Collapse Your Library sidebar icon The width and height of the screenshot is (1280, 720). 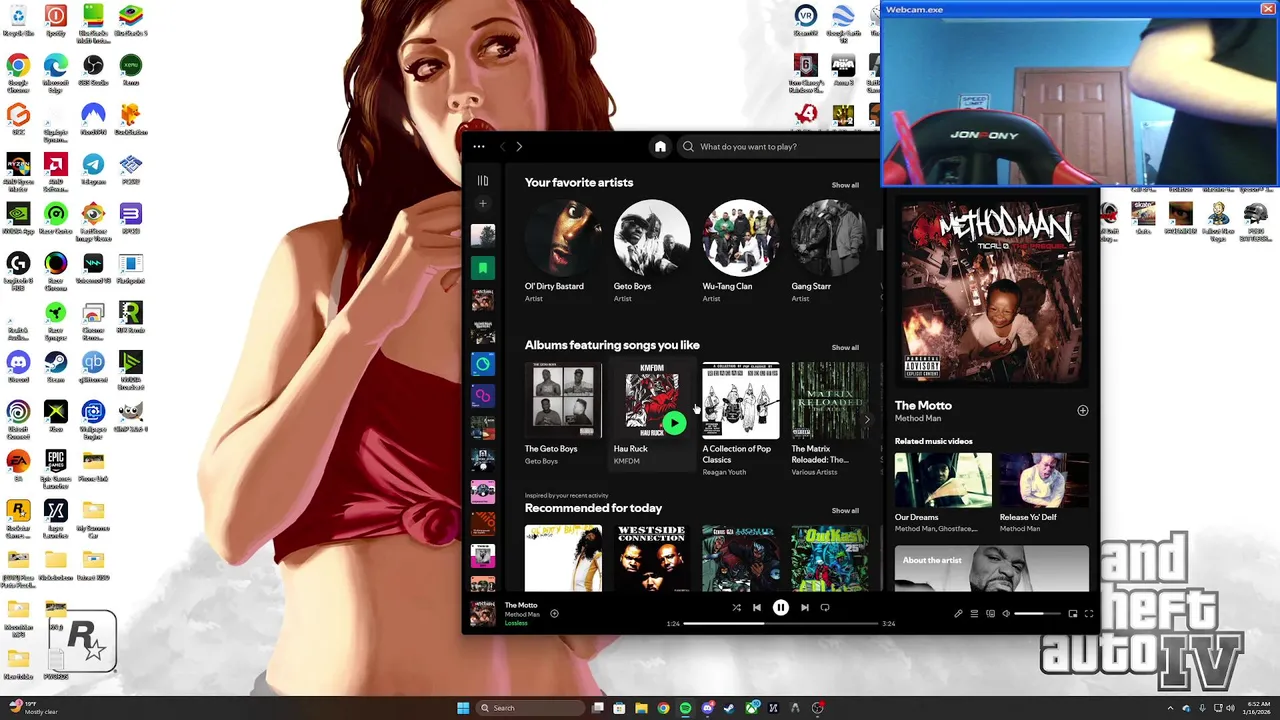[483, 181]
